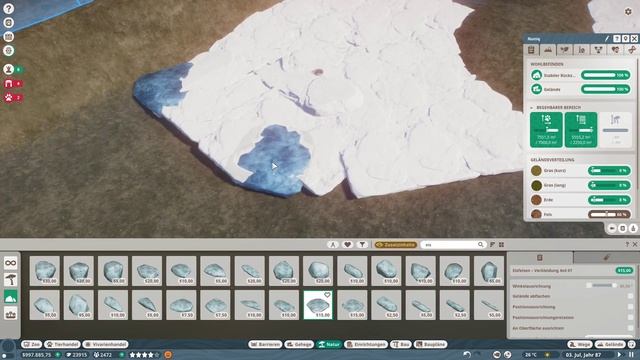640x360 pixels.
Task: Select the last flat ice slab thumbnail in bottom row
Action: pyautogui.click(x=489, y=305)
